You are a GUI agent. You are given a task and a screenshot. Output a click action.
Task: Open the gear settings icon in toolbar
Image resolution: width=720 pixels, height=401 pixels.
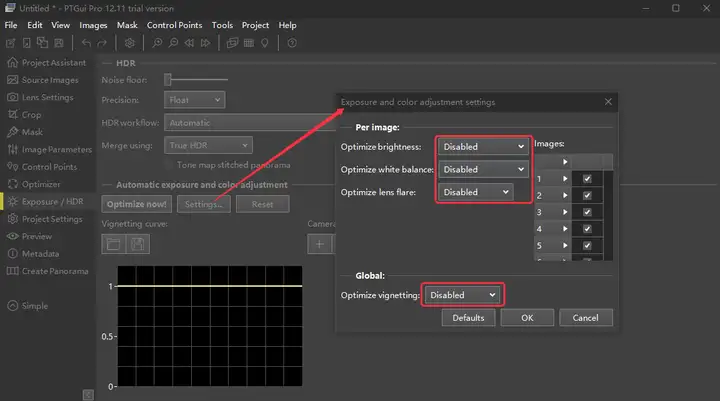[129, 43]
